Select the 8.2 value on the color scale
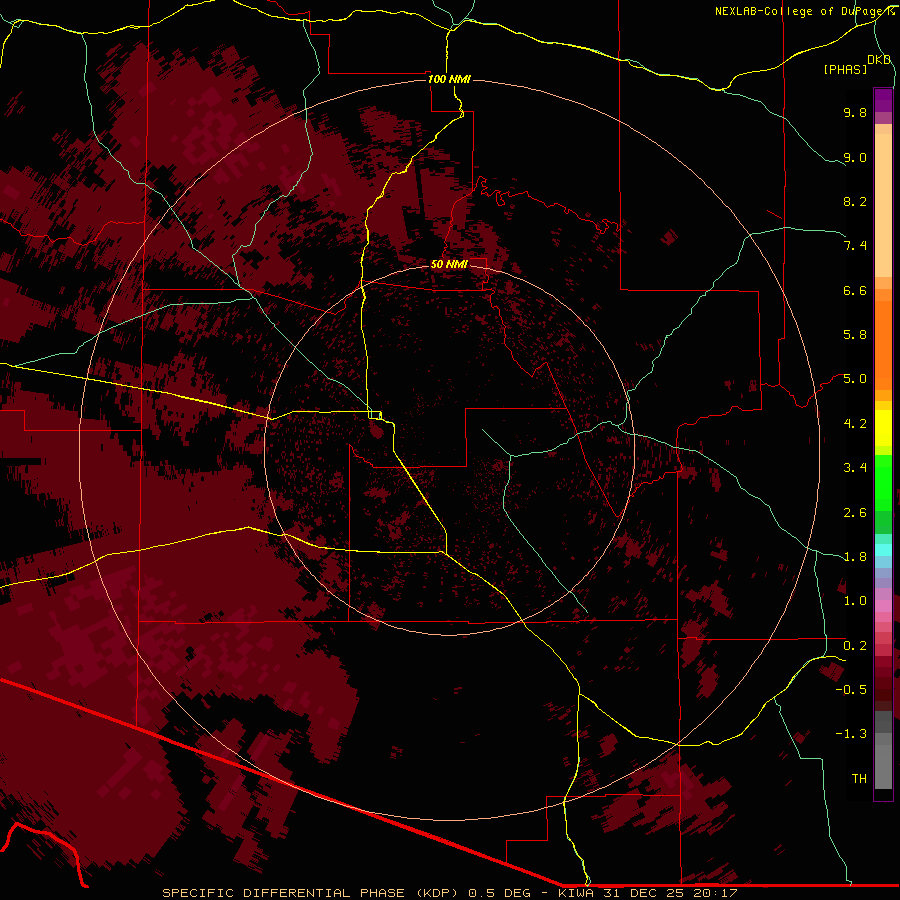Screen dimensions: 900x900 click(x=855, y=201)
